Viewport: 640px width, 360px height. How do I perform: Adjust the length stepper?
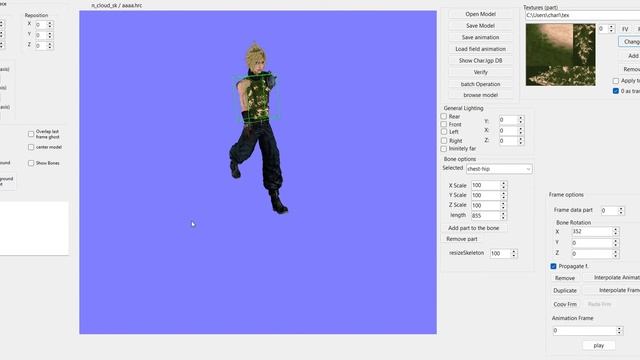(x=503, y=216)
